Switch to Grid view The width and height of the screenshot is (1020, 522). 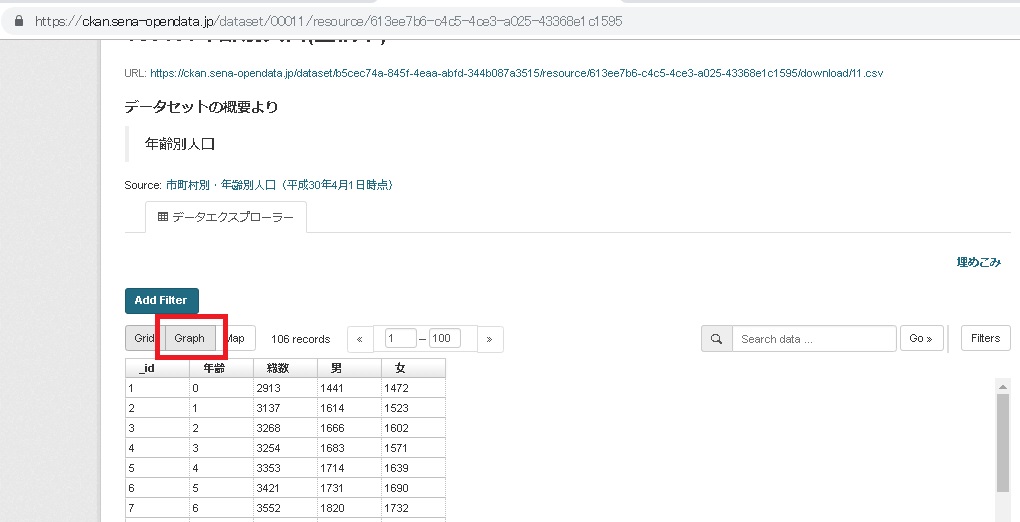[144, 338]
